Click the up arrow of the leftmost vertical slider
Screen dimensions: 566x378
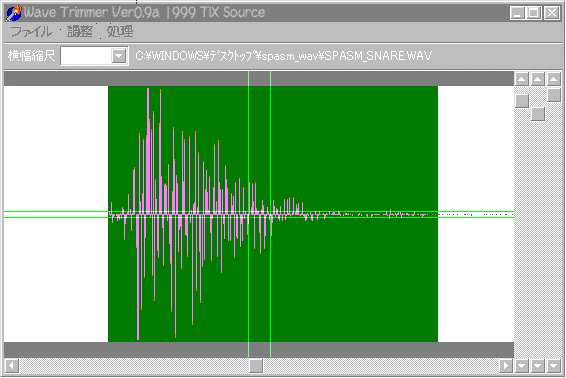tap(522, 79)
